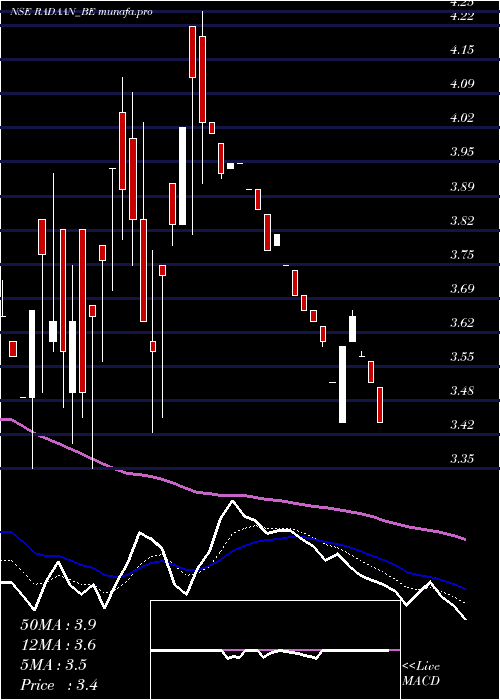This screenshot has width=500, height=700.
Task: Click the NSE RADAAN_BE munafa.pro title text
Action: [81, 12]
